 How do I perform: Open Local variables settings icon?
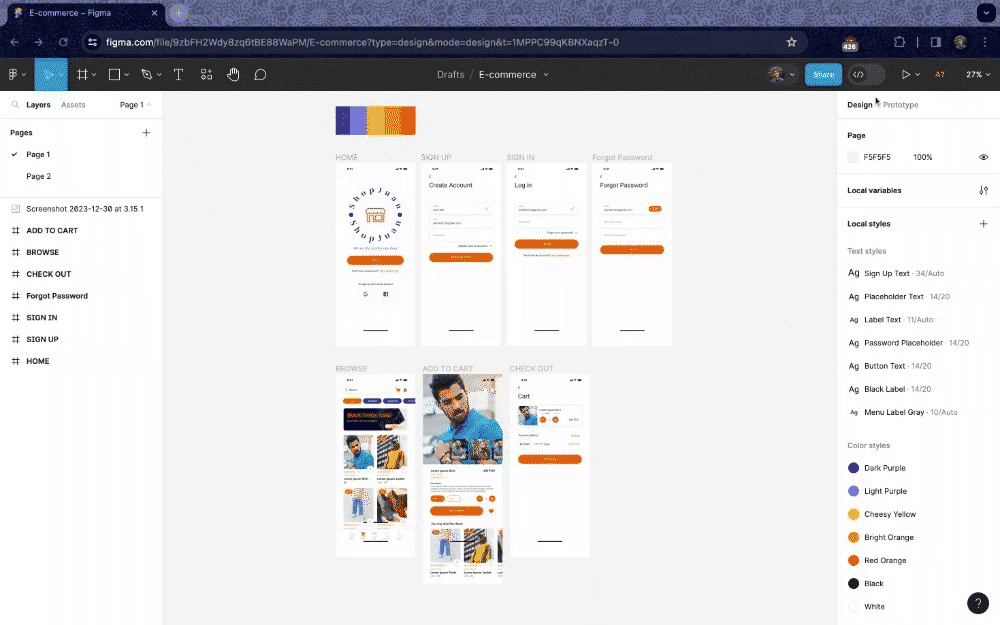point(983,191)
